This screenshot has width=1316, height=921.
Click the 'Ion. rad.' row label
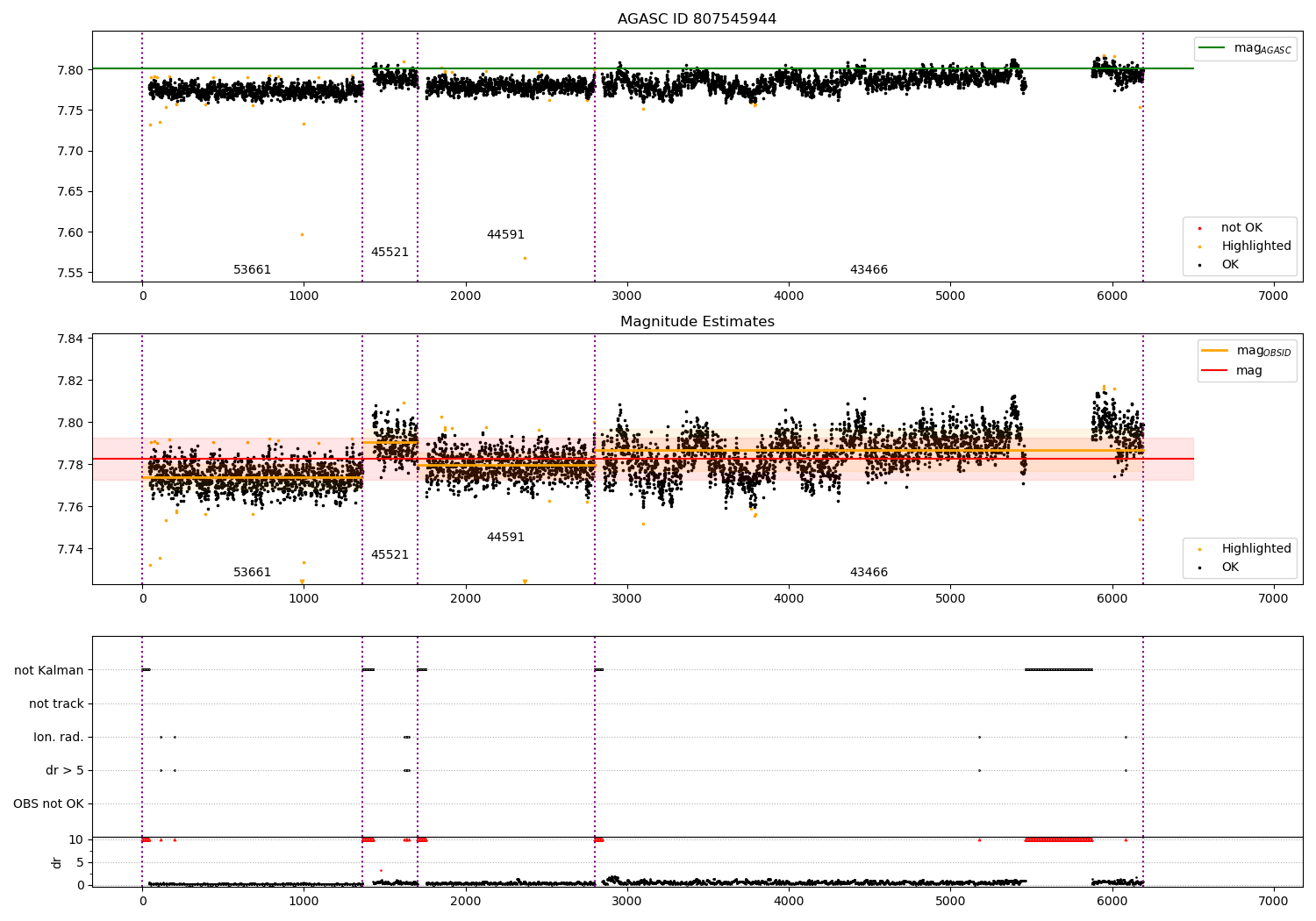(59, 738)
